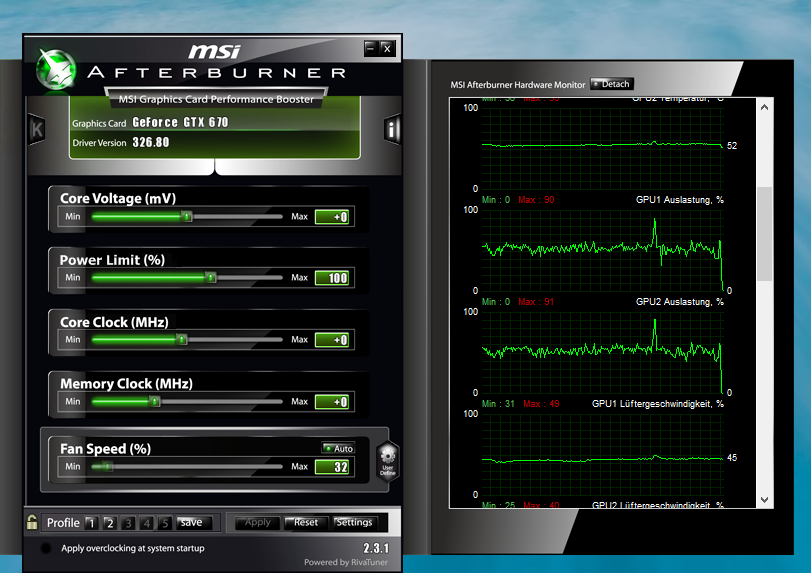Open the User Define fan gear icon
The image size is (811, 573).
pos(388,461)
